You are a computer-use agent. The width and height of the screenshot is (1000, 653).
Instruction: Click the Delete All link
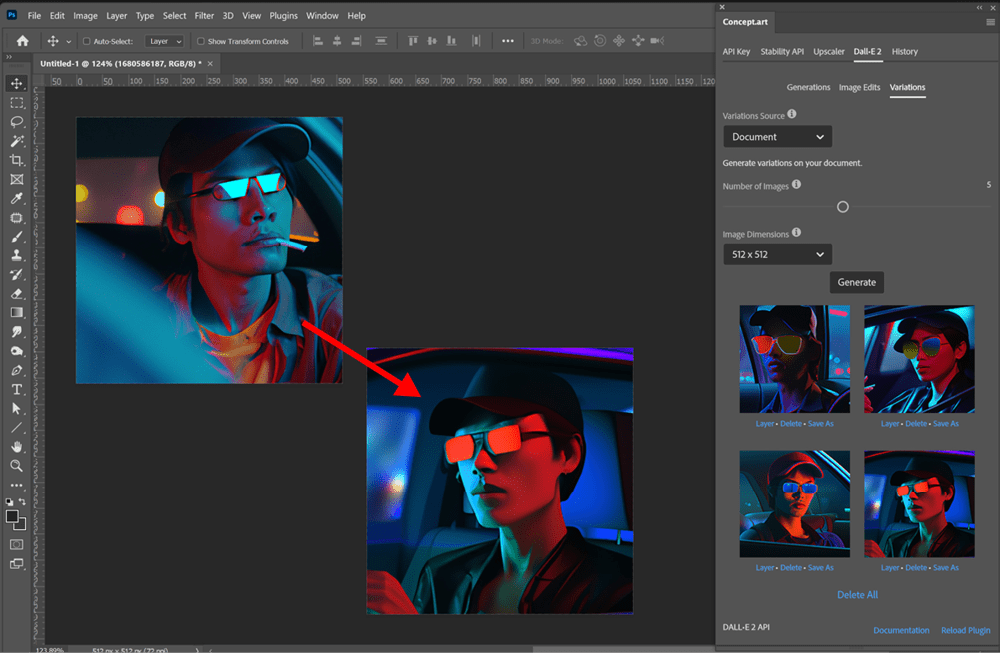(857, 595)
